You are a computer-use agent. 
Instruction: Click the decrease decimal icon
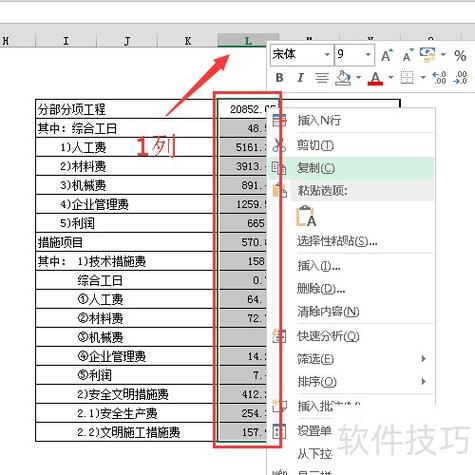pyautogui.click(x=461, y=78)
